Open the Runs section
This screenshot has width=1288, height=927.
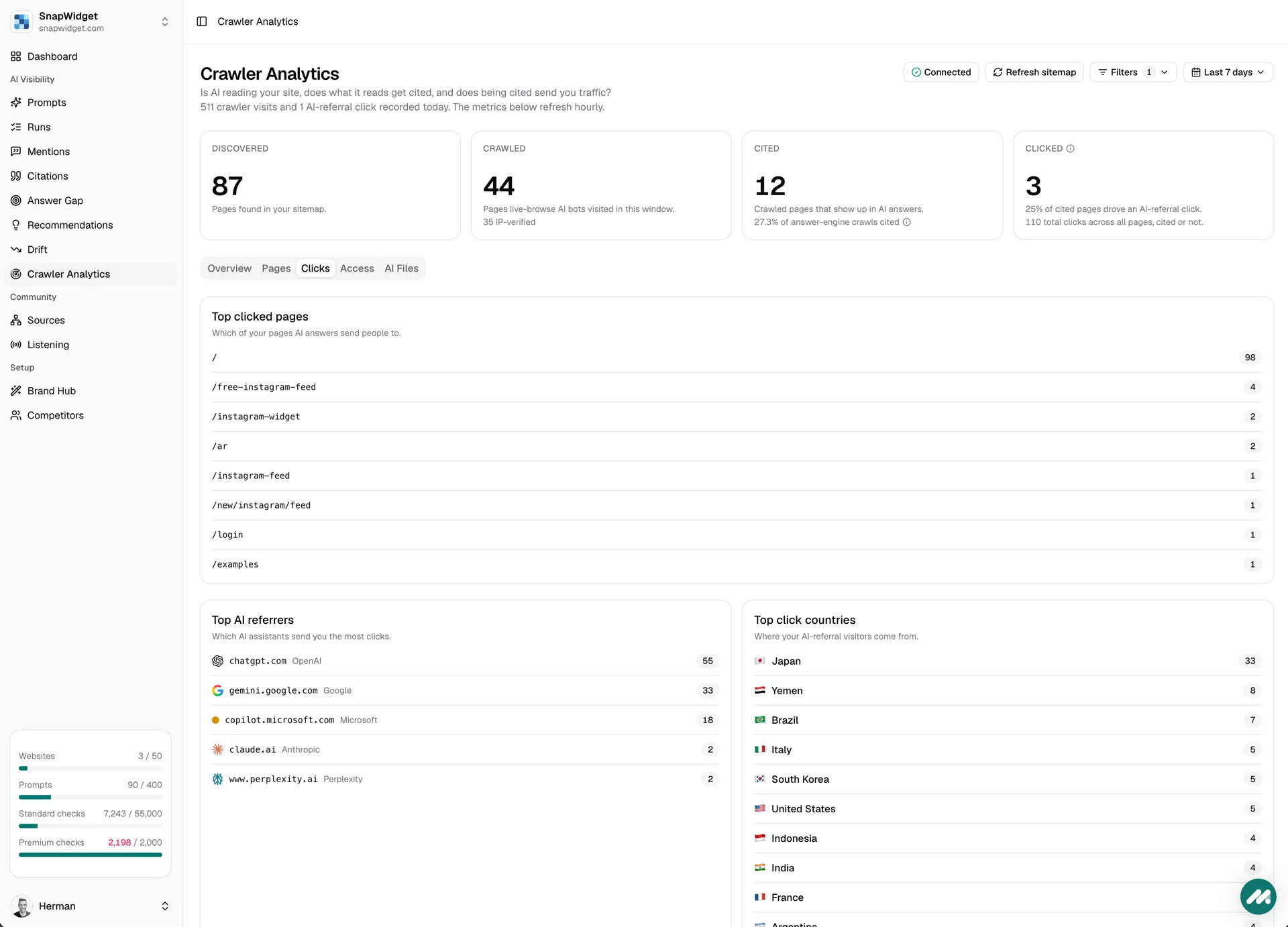pos(91,127)
